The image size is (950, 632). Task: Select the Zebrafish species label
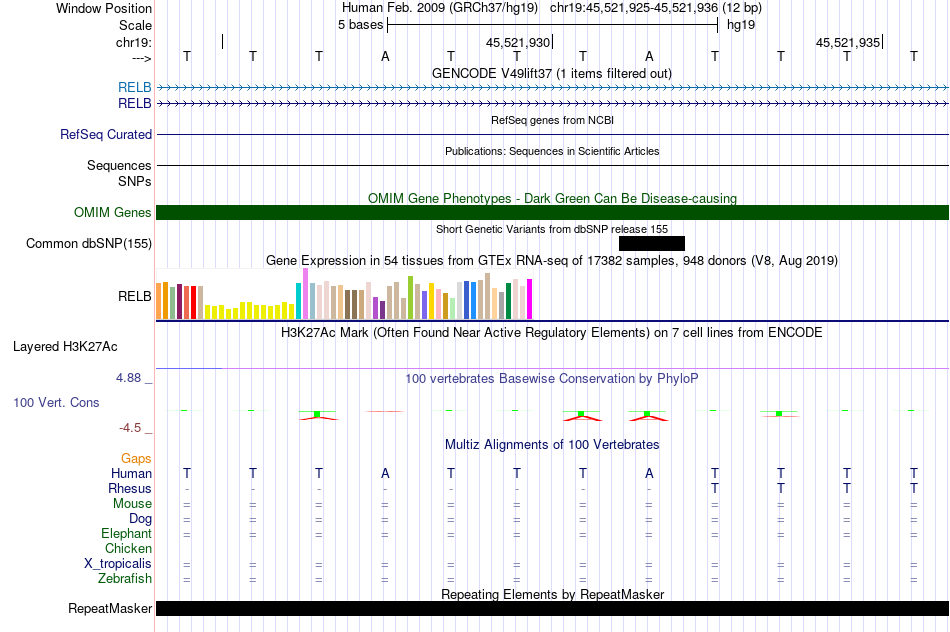125,579
